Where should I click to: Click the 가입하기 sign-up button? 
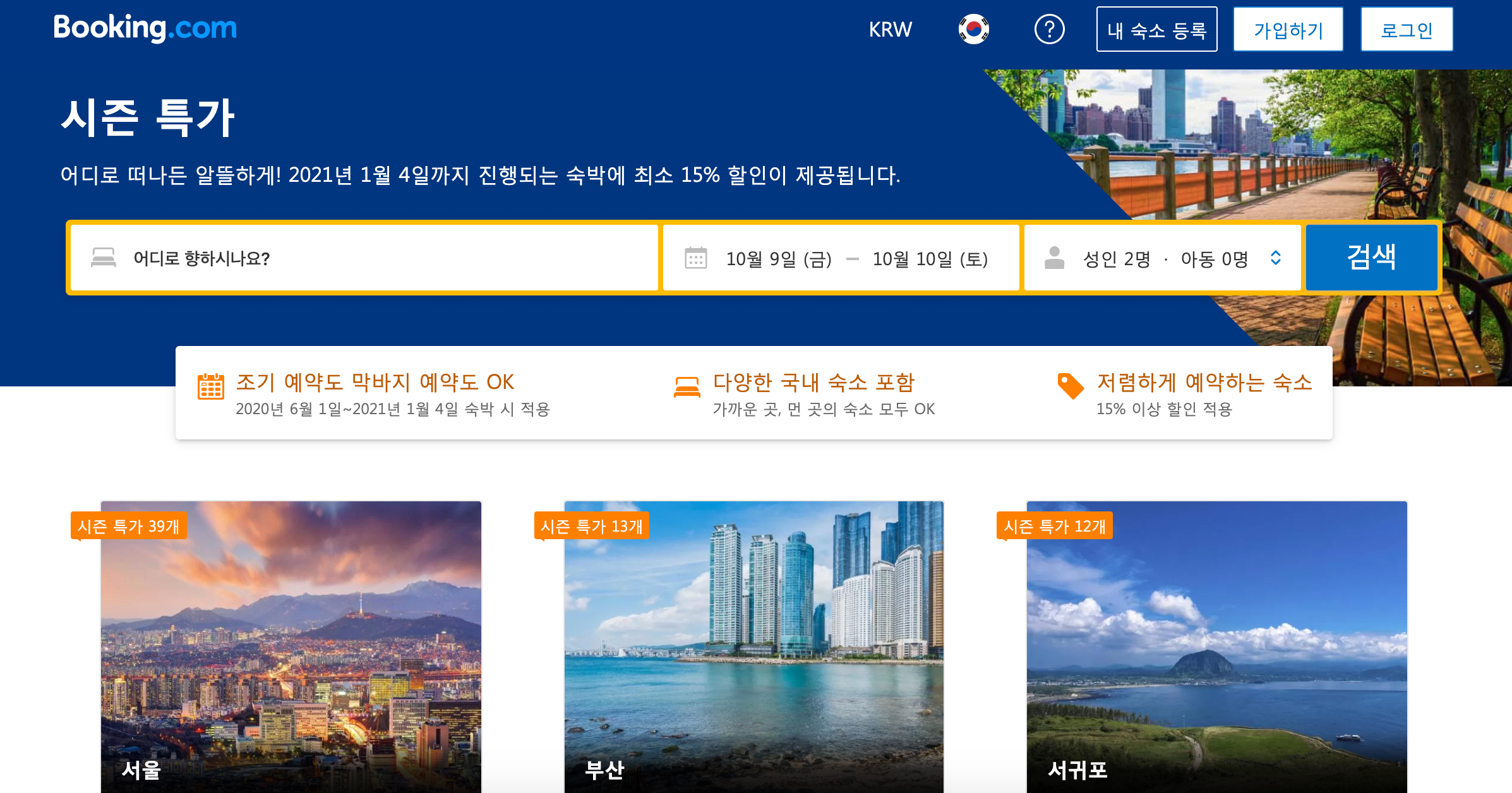tap(1288, 30)
